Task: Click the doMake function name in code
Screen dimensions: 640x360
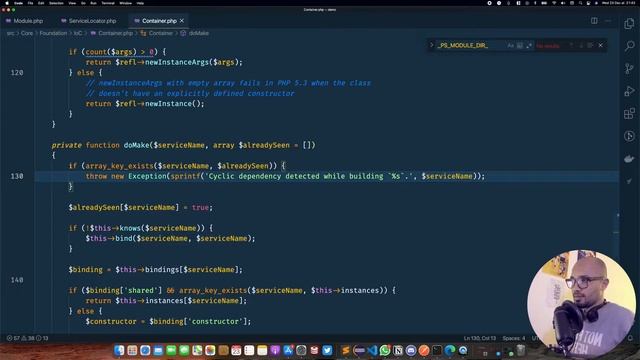Action: point(136,145)
